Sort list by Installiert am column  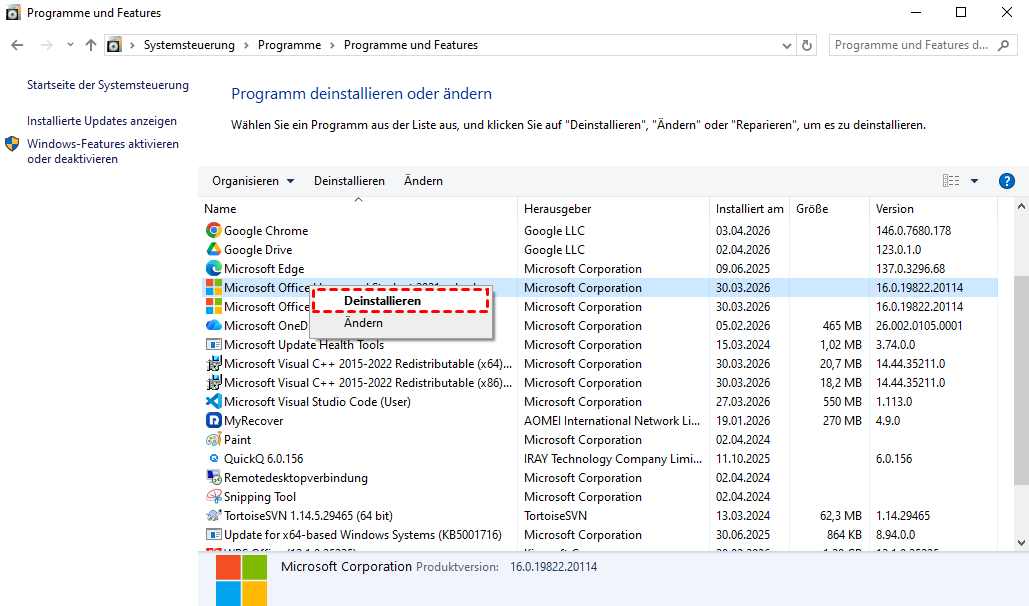(749, 209)
